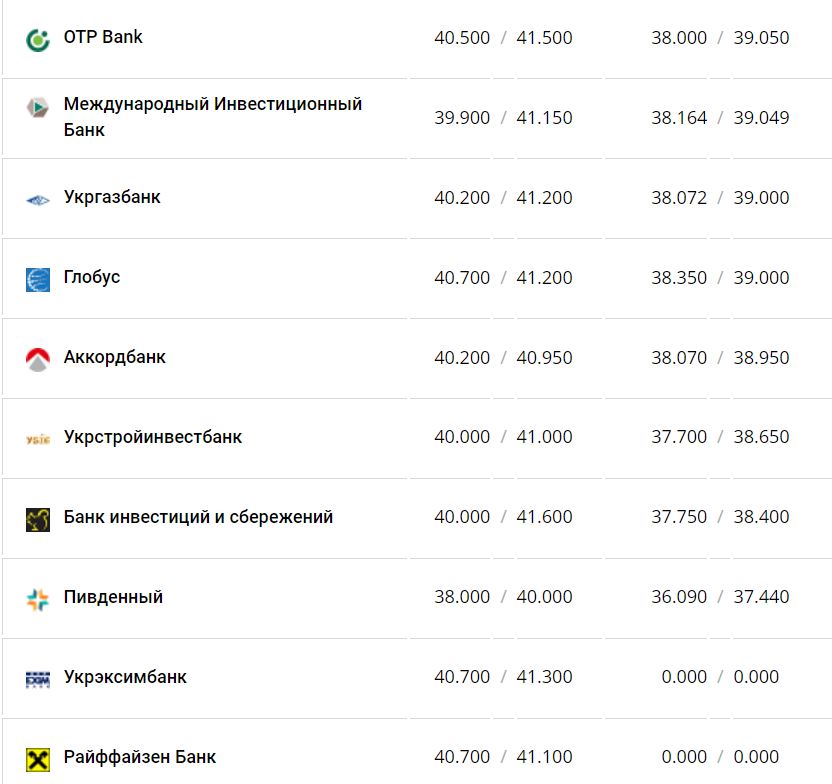Open the Глобус bank link
The height and width of the screenshot is (784, 832).
tap(92, 277)
